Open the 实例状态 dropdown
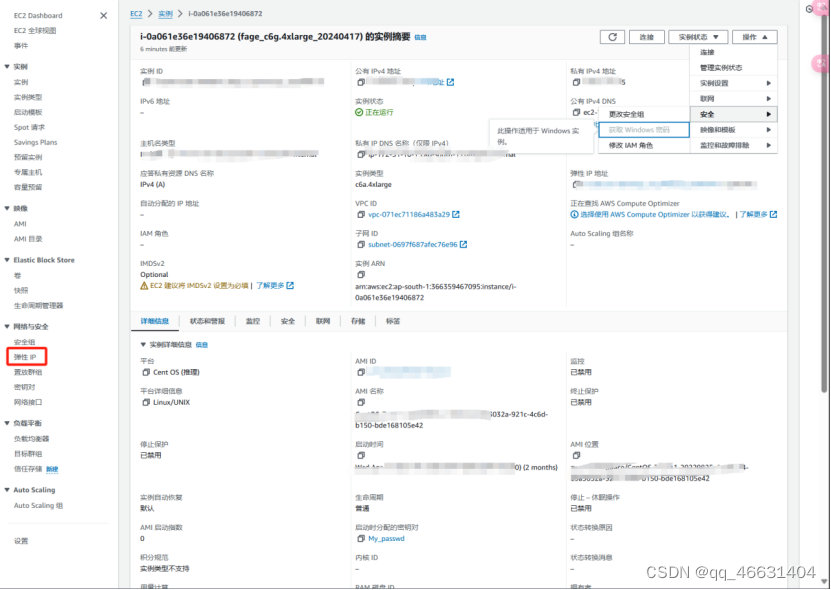Screen dimensions: 831x590 (x=698, y=37)
